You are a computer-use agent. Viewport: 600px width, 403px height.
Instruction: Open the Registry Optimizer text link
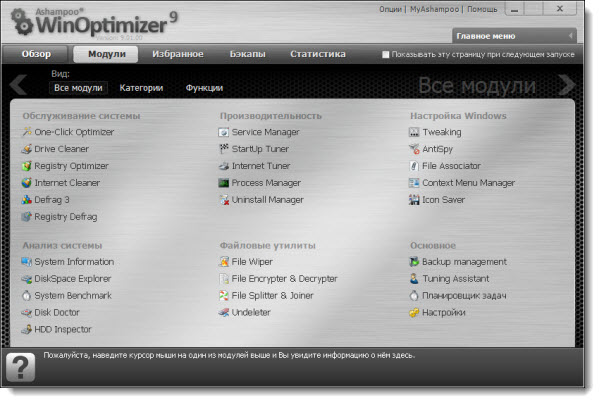(72, 166)
